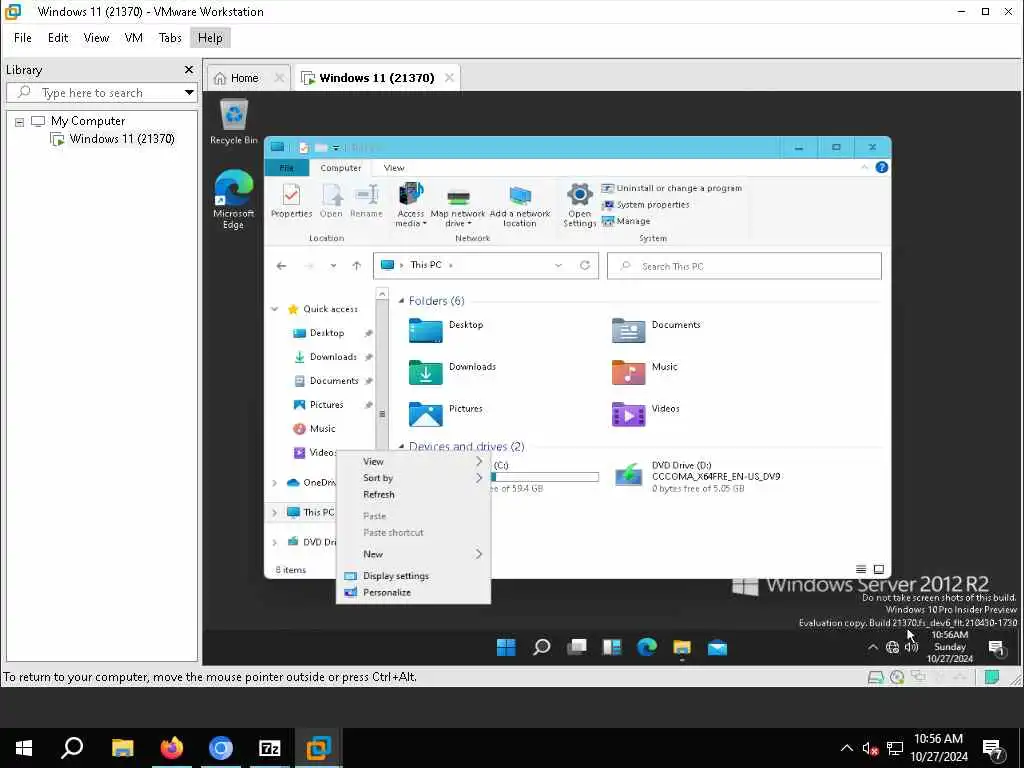Open Music folder in Folders section

(x=645, y=372)
